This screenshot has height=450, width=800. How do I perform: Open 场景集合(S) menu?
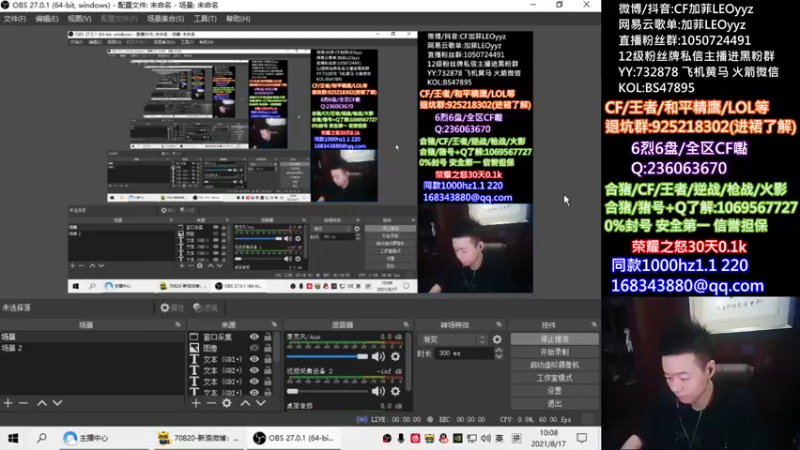[x=165, y=19]
